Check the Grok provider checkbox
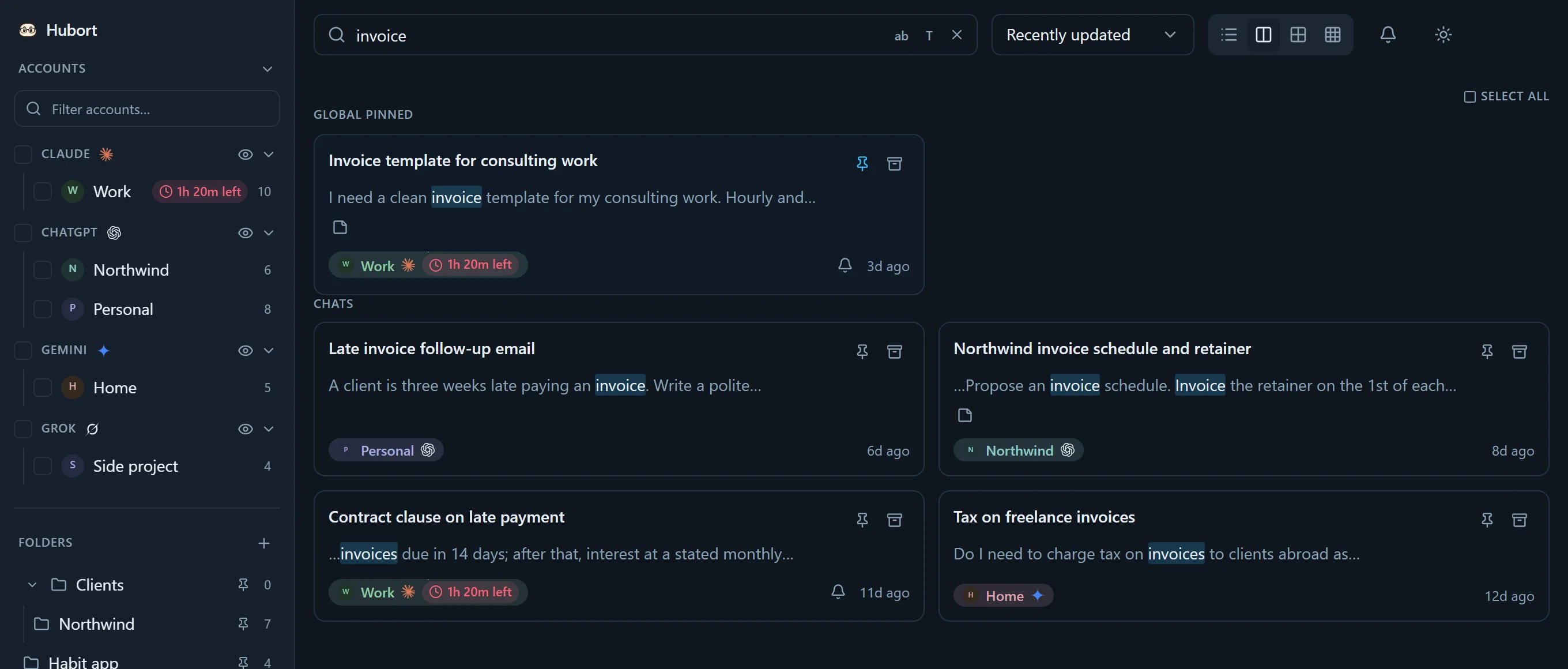The image size is (1568, 669). (23, 429)
